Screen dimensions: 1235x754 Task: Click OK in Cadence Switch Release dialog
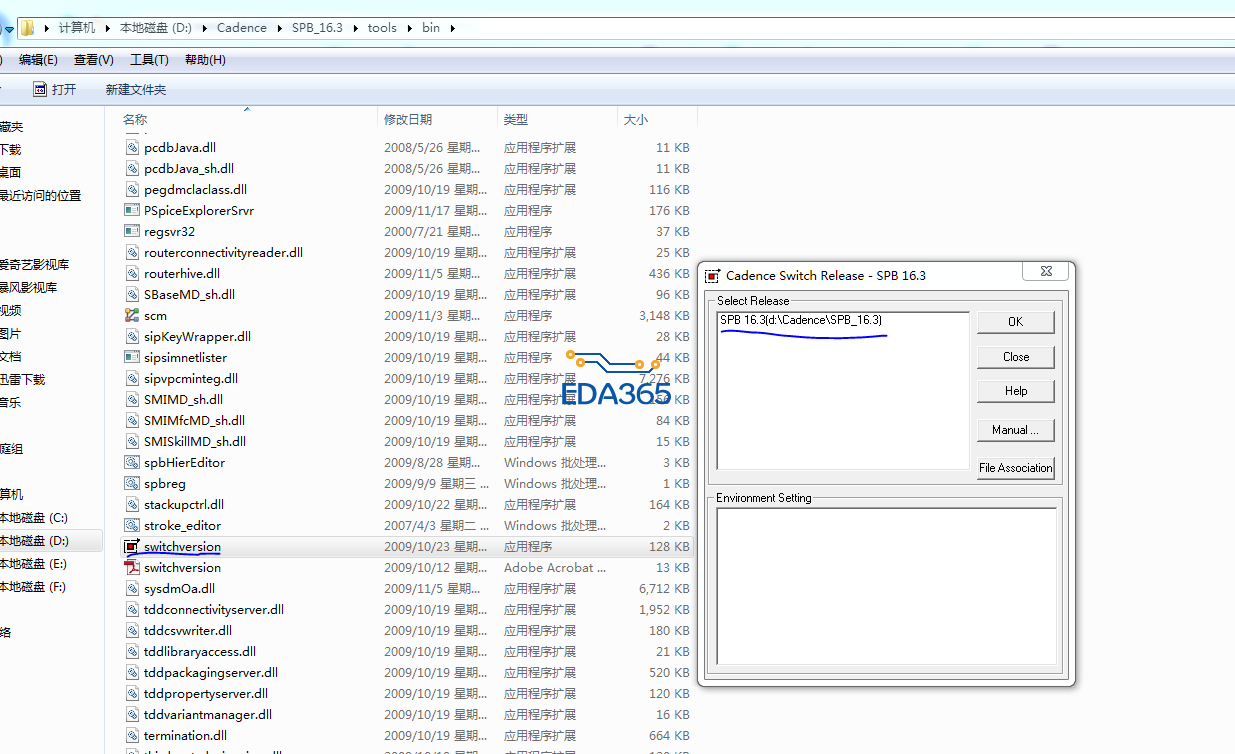(1015, 322)
